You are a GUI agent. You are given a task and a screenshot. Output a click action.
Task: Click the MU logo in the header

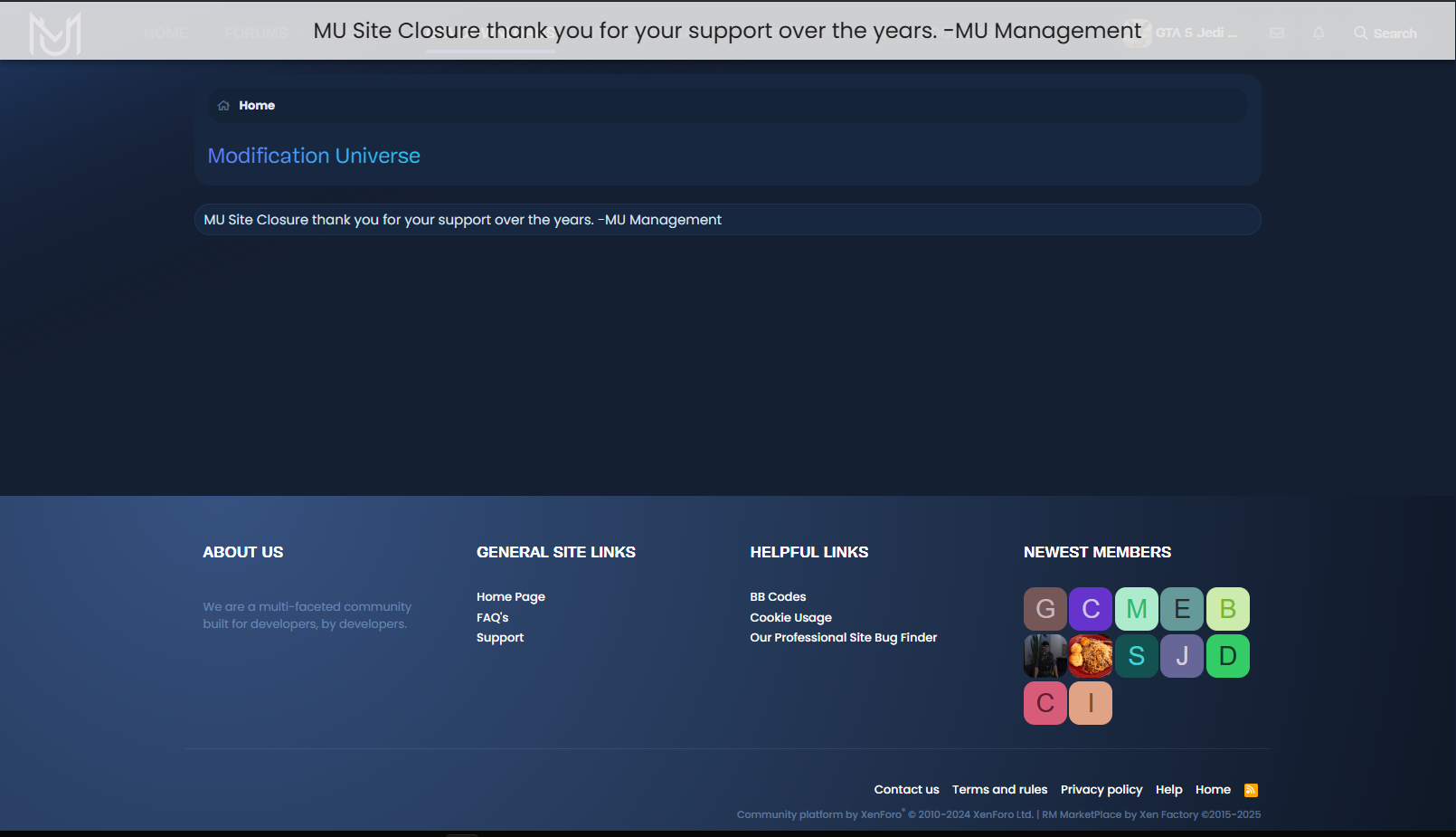click(55, 33)
